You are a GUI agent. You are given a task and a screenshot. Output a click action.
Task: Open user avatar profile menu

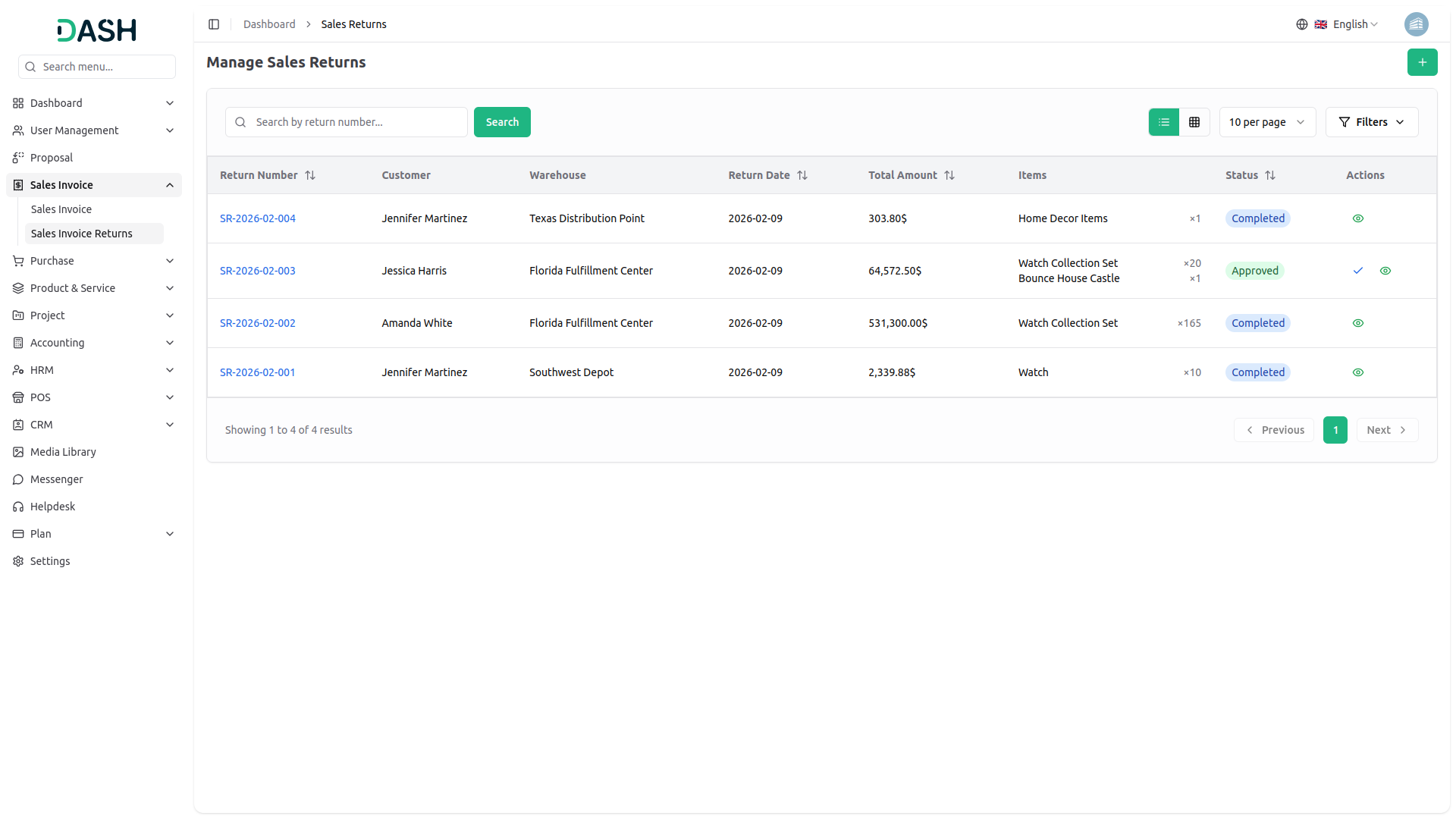coord(1416,24)
